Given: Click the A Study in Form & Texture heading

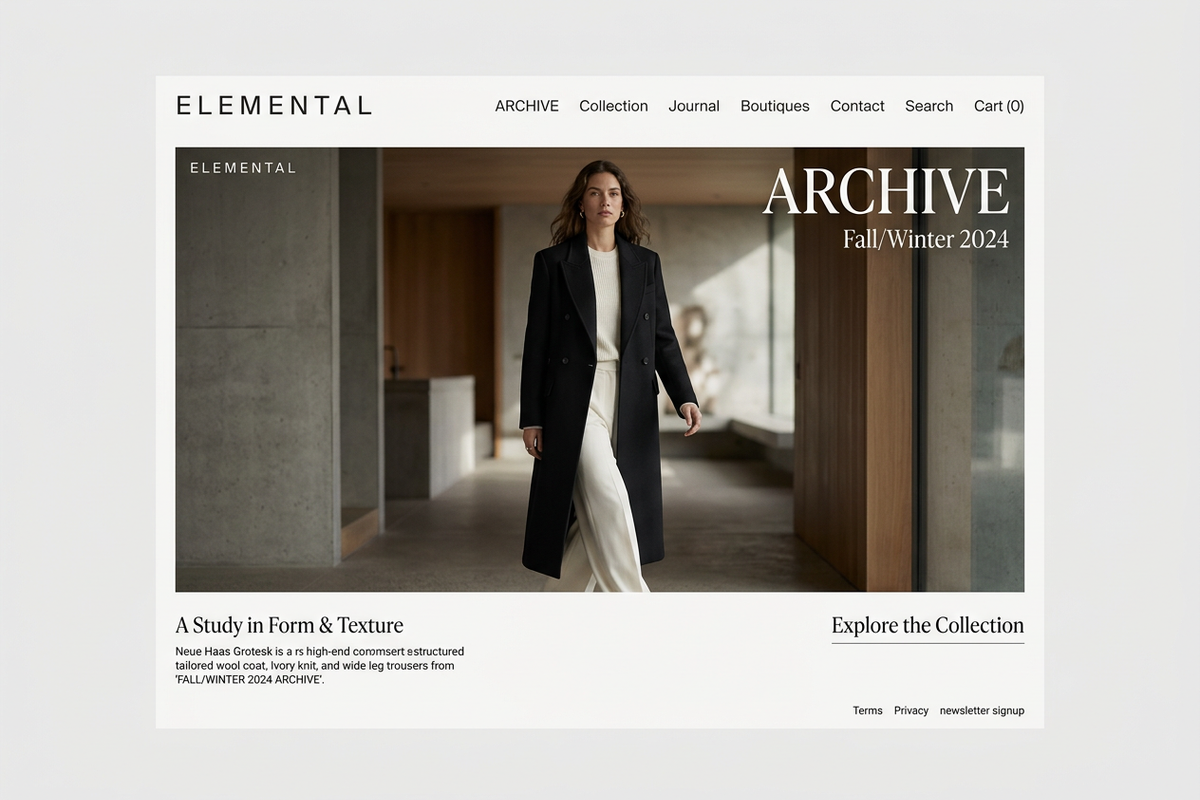Looking at the screenshot, I should 289,626.
